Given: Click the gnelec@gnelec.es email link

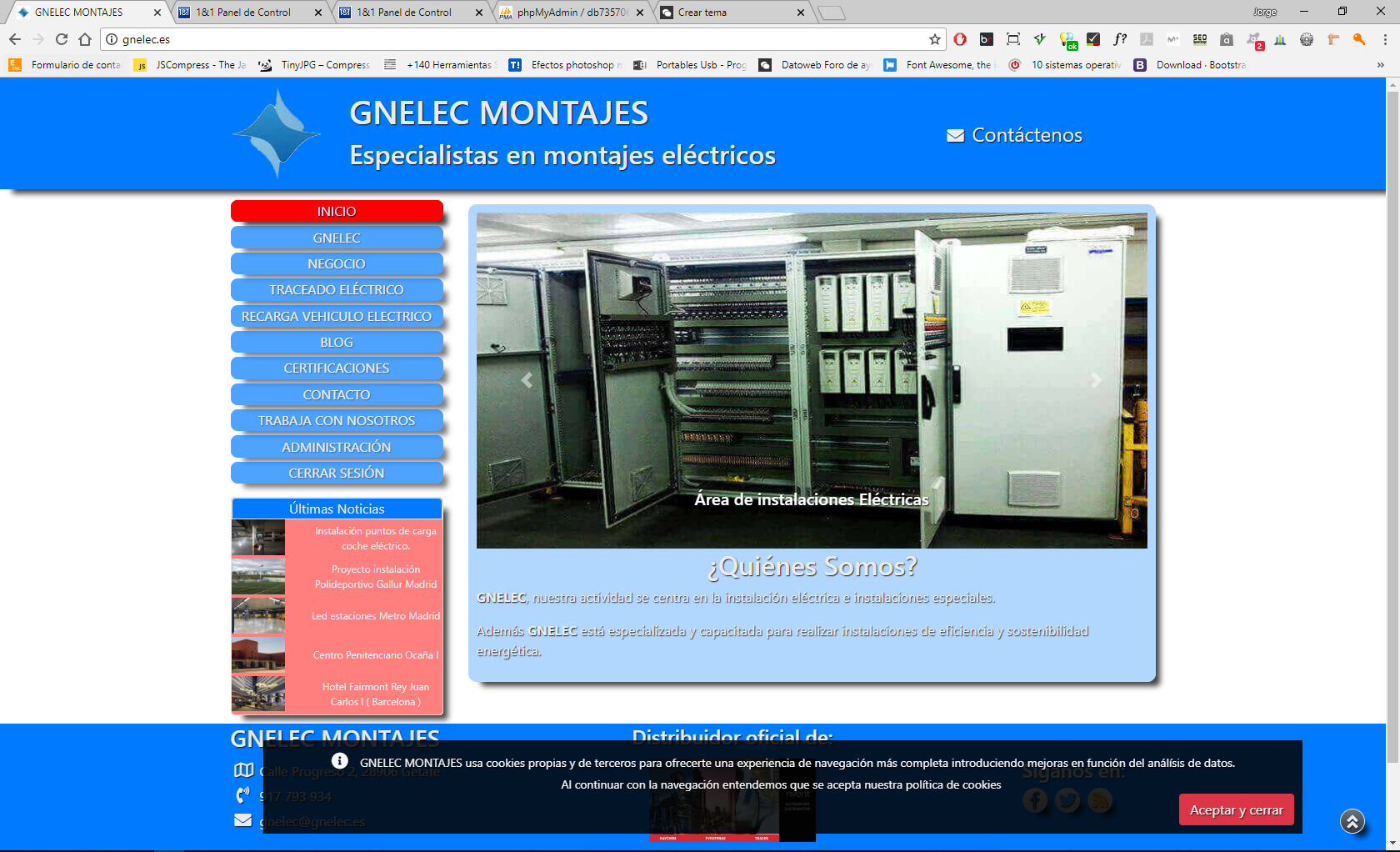Looking at the screenshot, I should tap(312, 820).
